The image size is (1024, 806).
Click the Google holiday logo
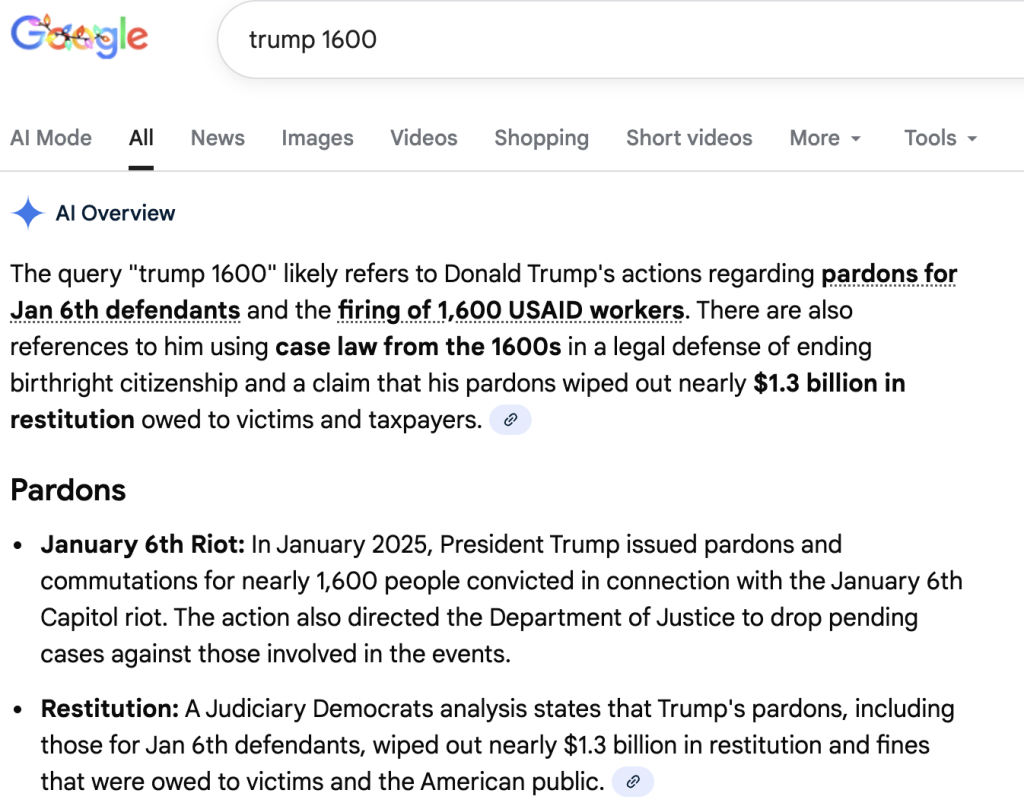(x=79, y=39)
